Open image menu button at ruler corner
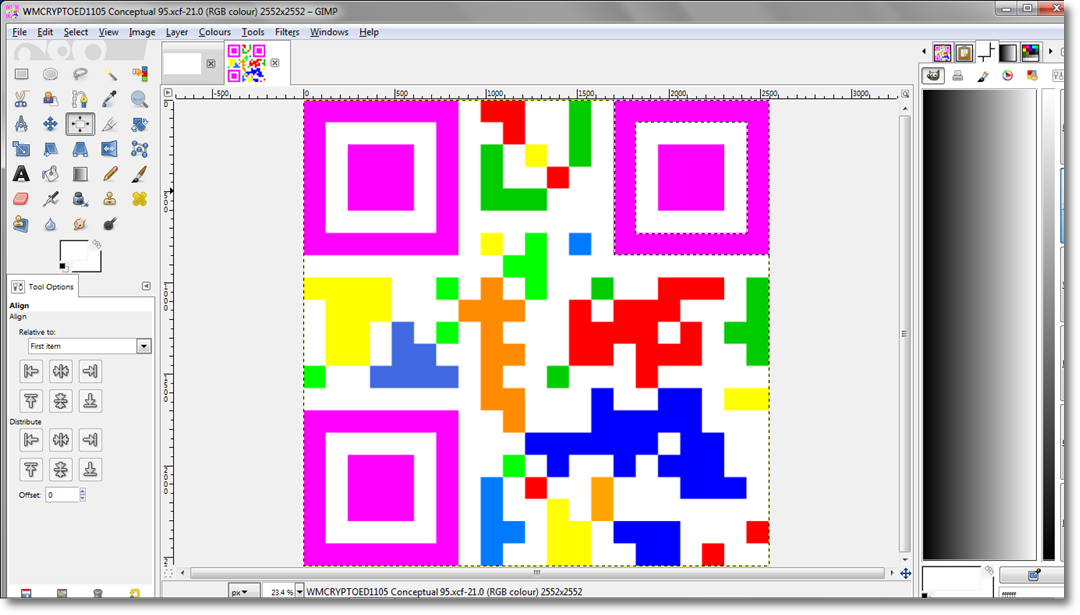Viewport: 1080px width, 615px height. pyautogui.click(x=167, y=92)
